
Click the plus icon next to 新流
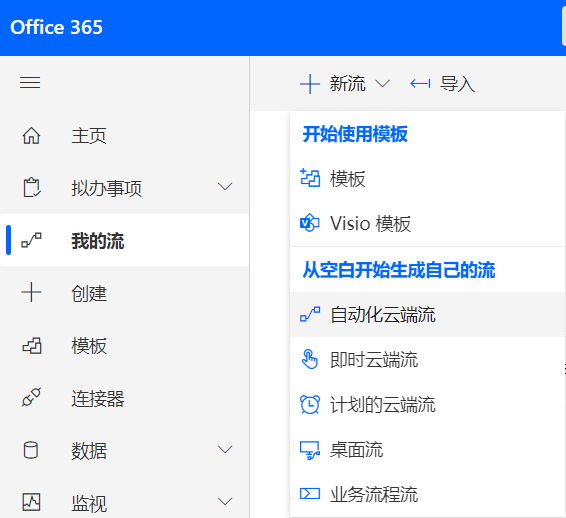[x=310, y=84]
